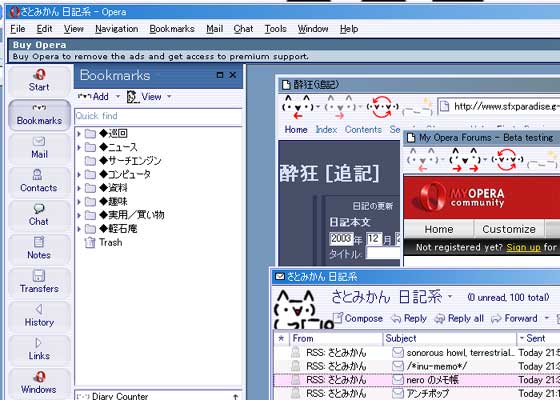Select the Trash item in bookmarks
Image resolution: width=560 pixels, height=400 pixels.
pyautogui.click(x=104, y=242)
